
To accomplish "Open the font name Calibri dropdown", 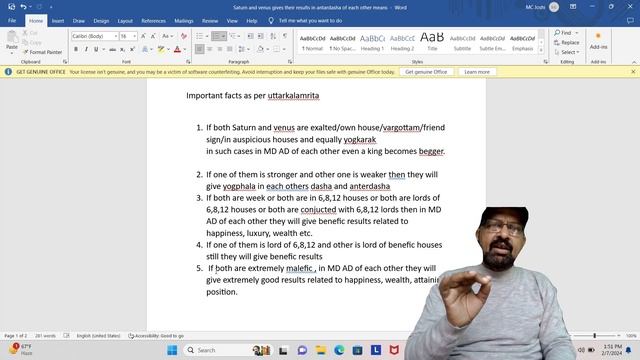I will coord(116,36).
